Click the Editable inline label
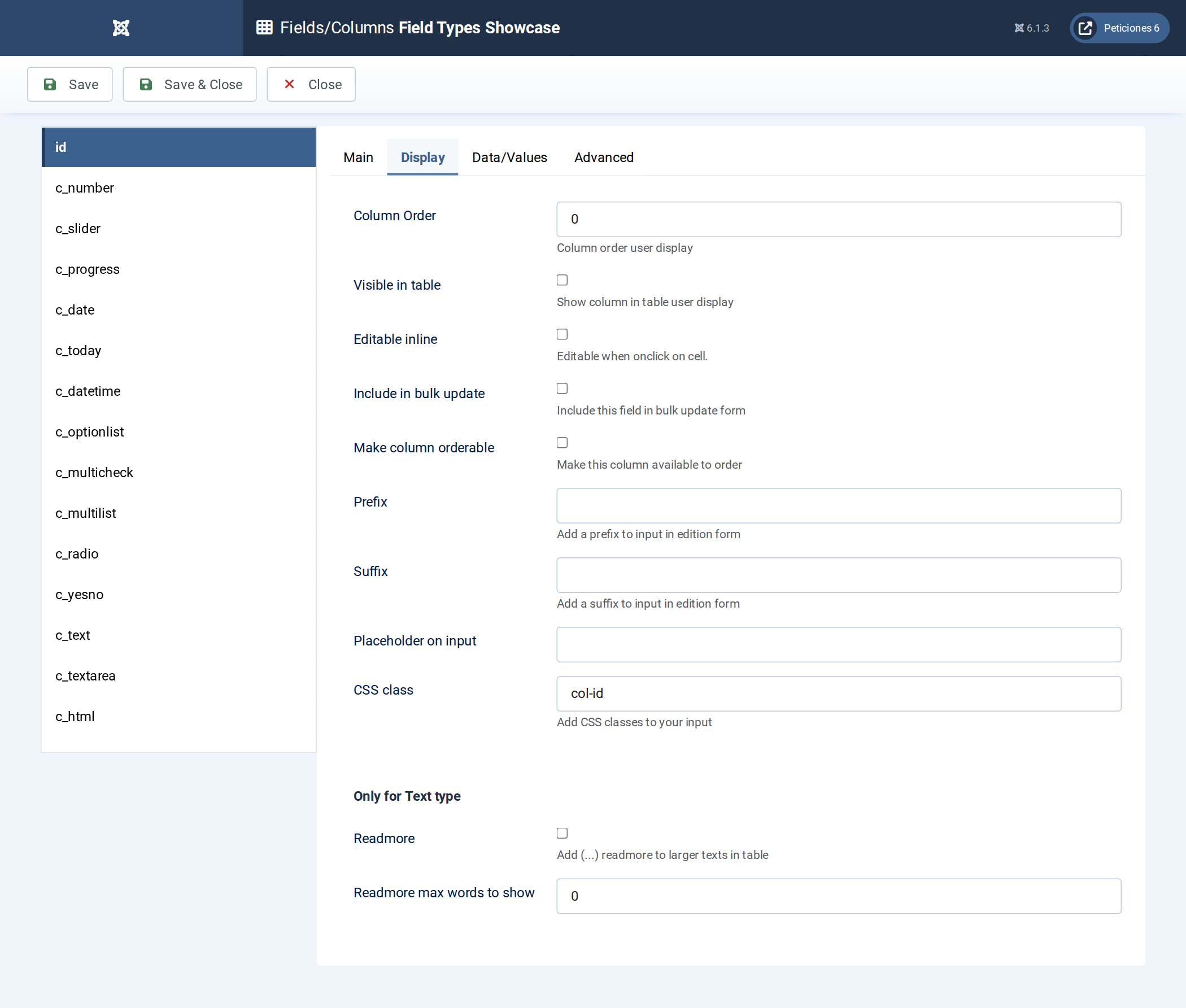Screen dimensions: 1186x1008 395,339
